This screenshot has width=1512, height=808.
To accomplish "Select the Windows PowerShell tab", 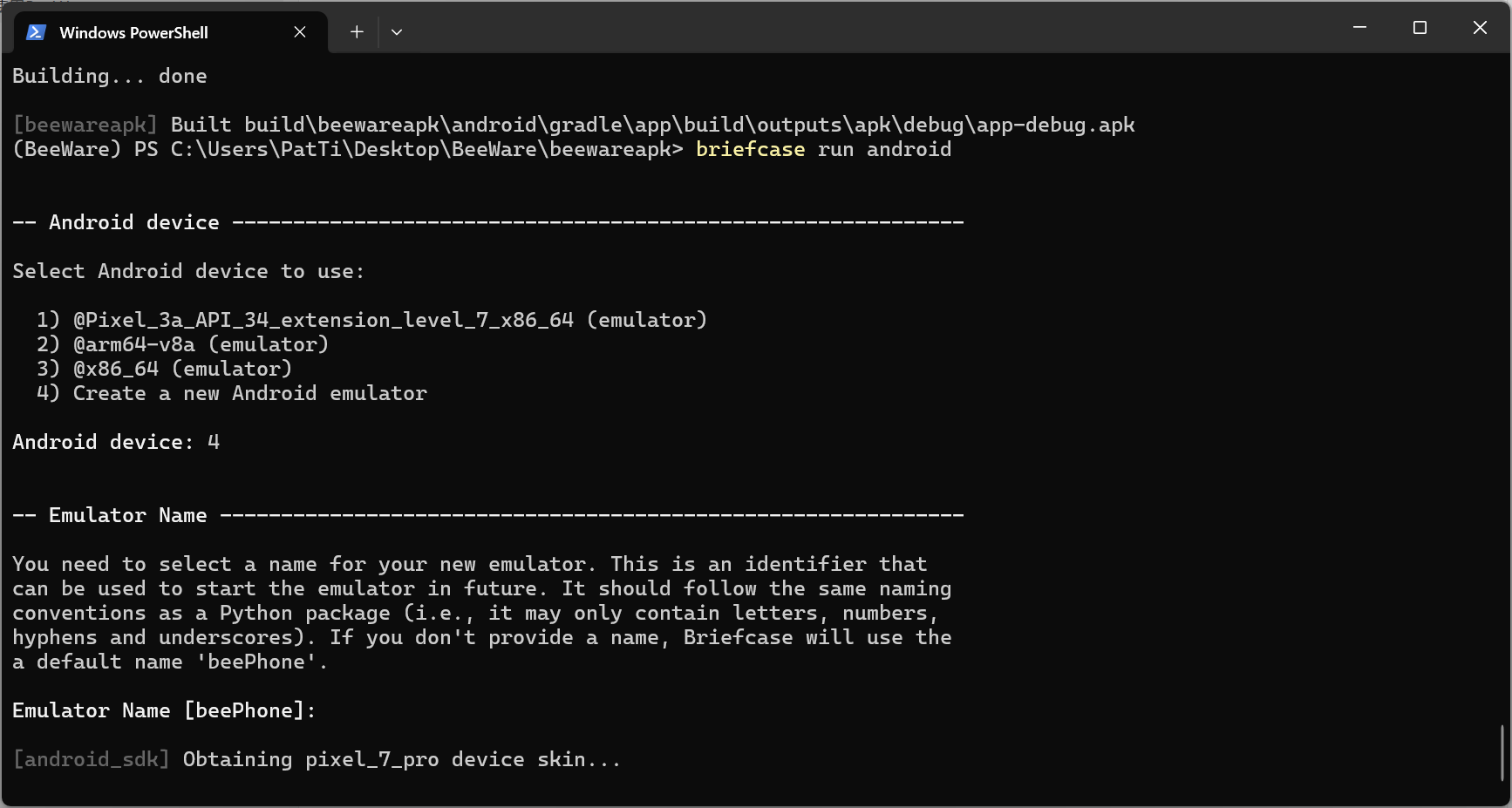I will point(171,32).
